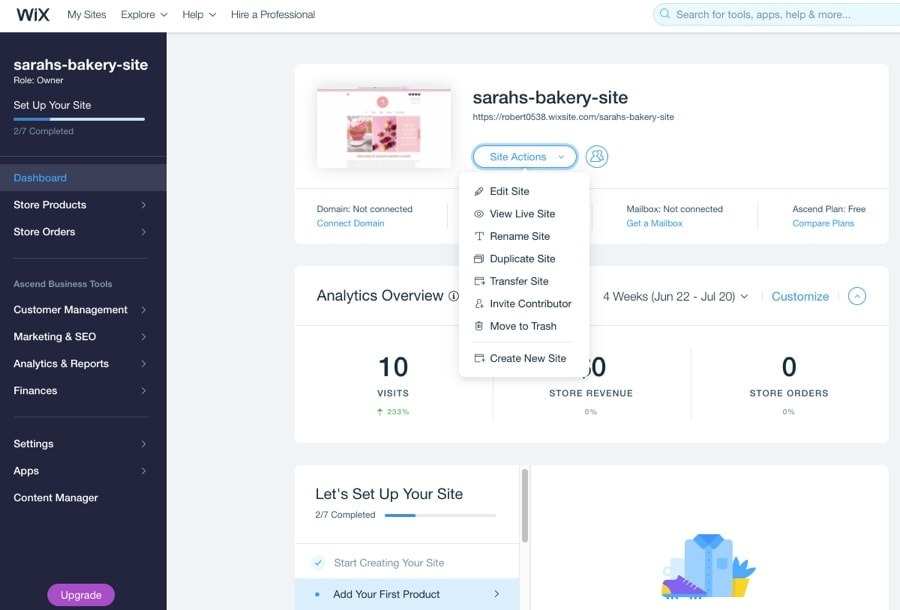
Task: Click checkmark beside Start Creating Your Site
Action: pos(318,562)
